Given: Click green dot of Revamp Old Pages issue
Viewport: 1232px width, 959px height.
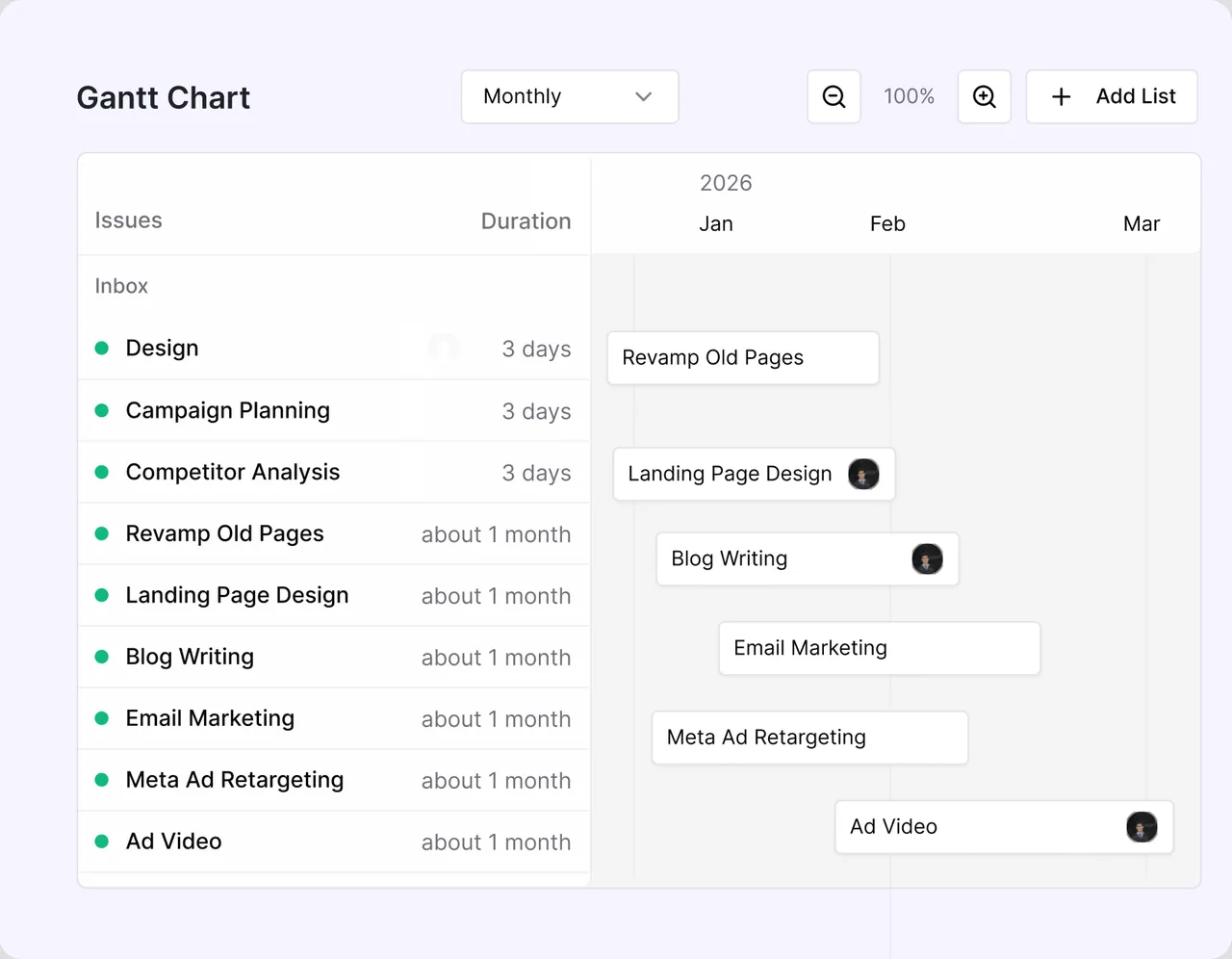Looking at the screenshot, I should click(102, 533).
